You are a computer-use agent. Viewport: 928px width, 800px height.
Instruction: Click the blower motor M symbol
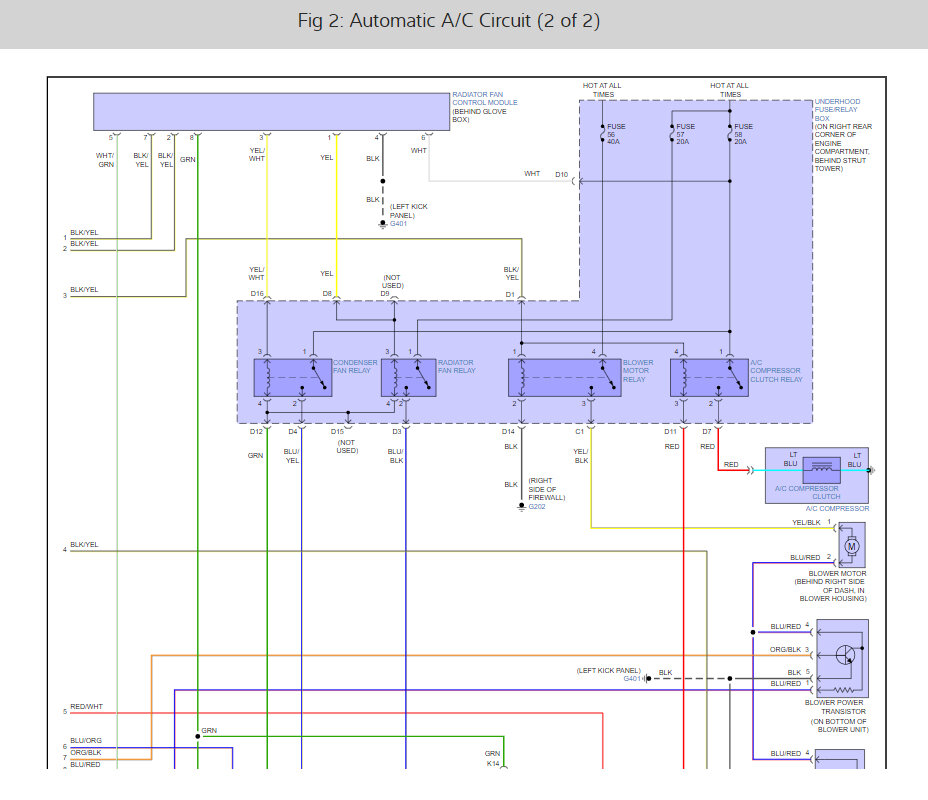point(852,546)
